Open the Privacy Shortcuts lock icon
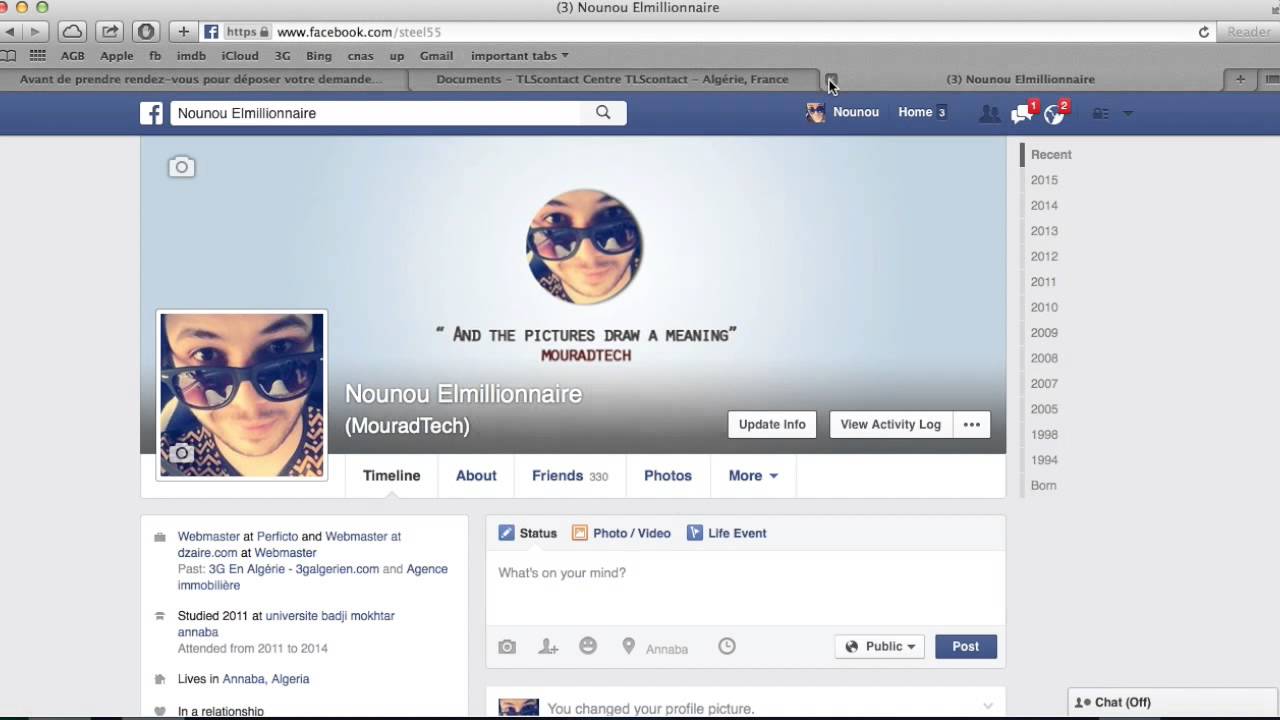The image size is (1280, 720). click(1100, 114)
